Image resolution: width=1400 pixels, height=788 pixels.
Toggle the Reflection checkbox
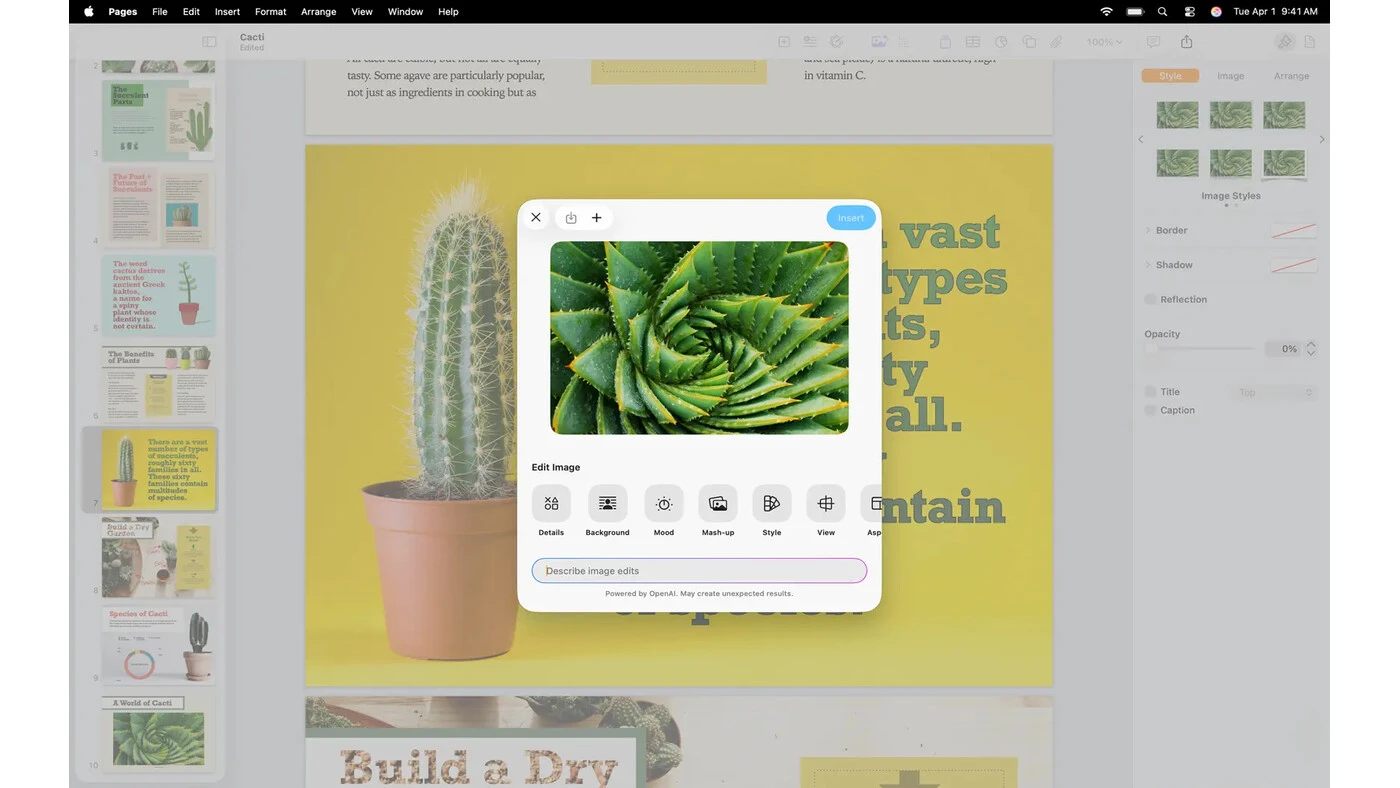tap(1150, 299)
